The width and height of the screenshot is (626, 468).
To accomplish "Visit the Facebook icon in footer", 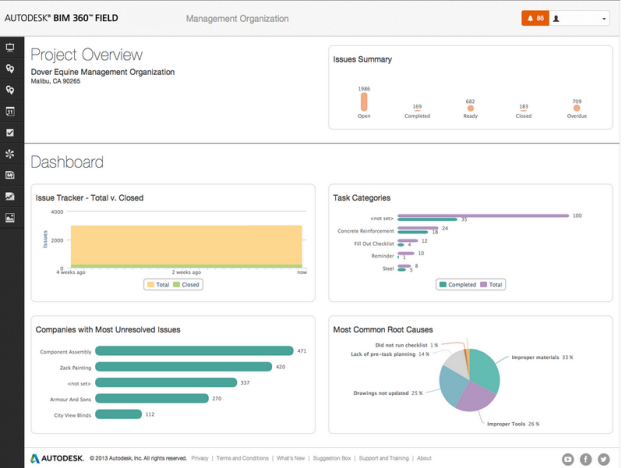I will (586, 459).
